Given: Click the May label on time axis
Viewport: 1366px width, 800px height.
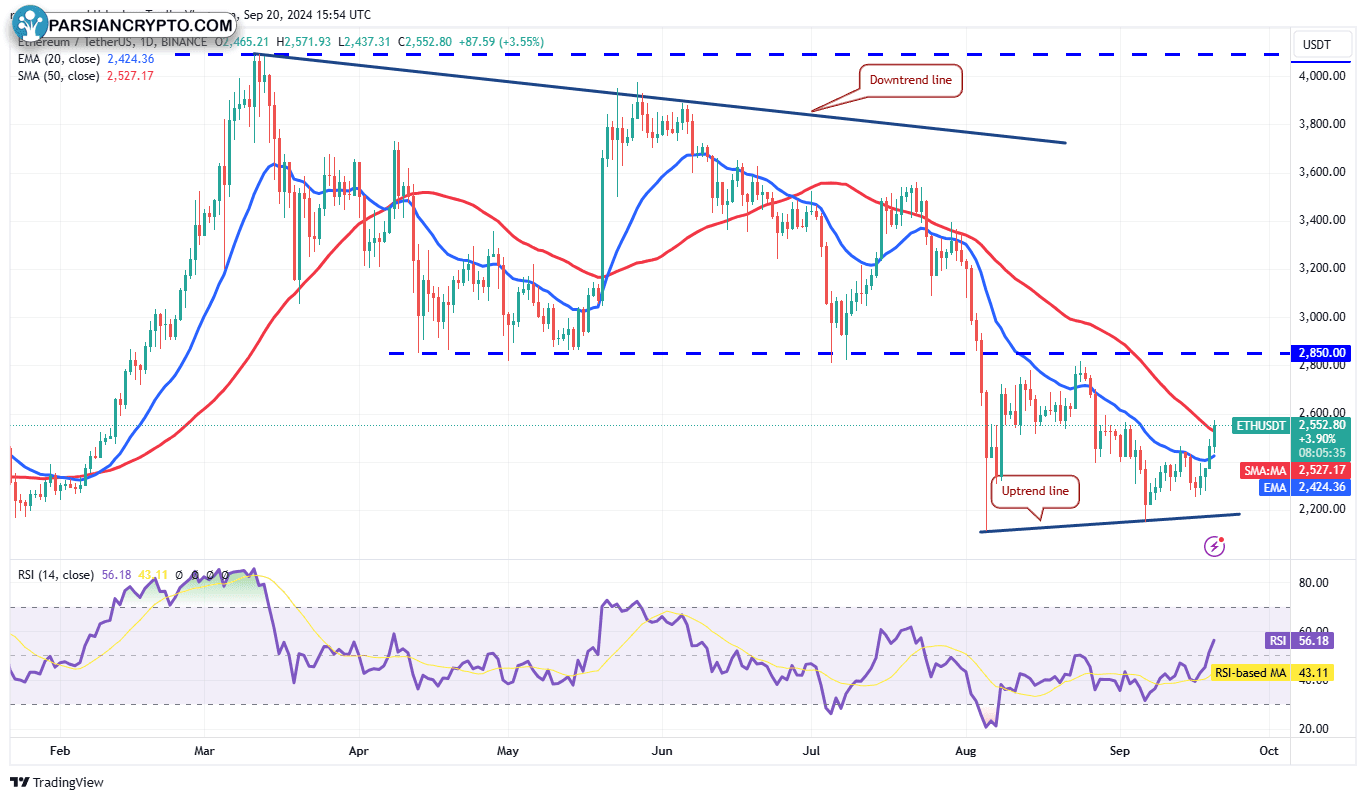Looking at the screenshot, I should [508, 749].
